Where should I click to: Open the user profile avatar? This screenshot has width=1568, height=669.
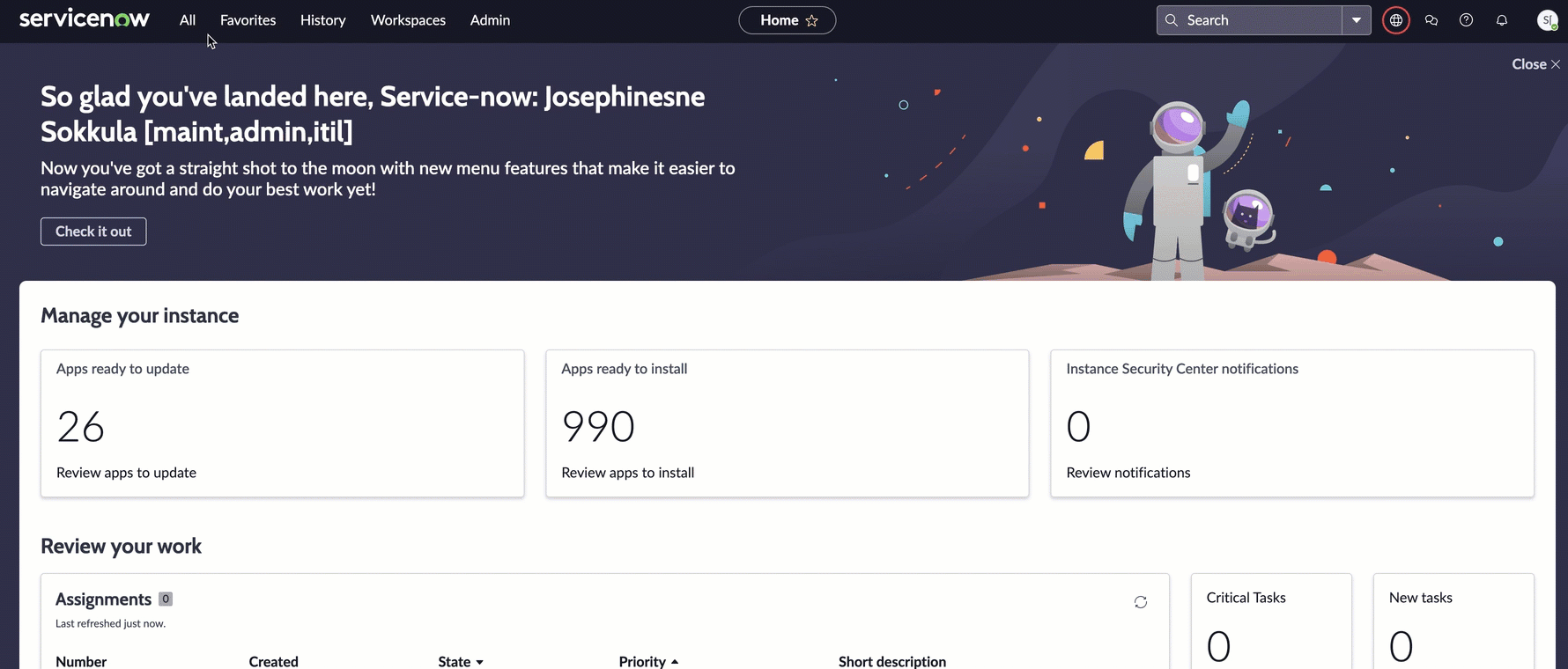(1547, 20)
